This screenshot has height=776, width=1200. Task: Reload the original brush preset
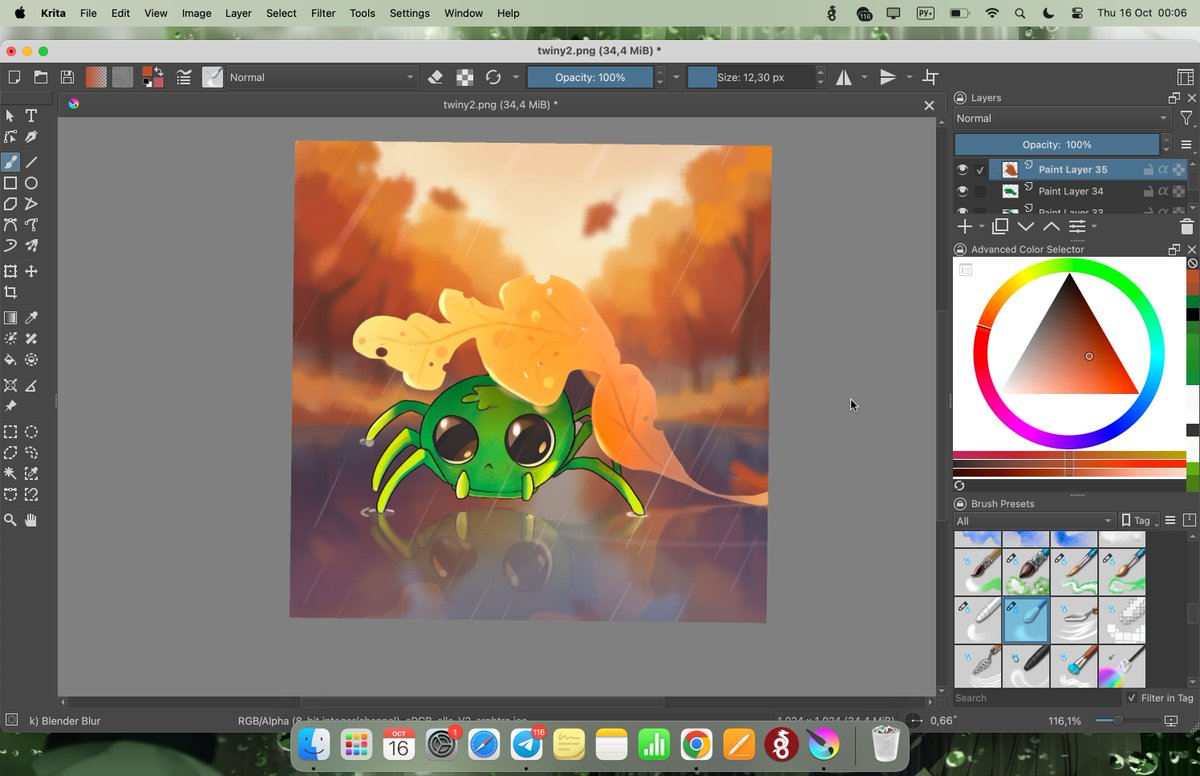point(493,77)
